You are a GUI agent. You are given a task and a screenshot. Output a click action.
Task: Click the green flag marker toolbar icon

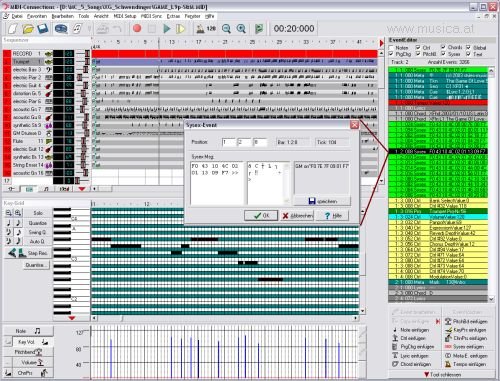click(259, 29)
